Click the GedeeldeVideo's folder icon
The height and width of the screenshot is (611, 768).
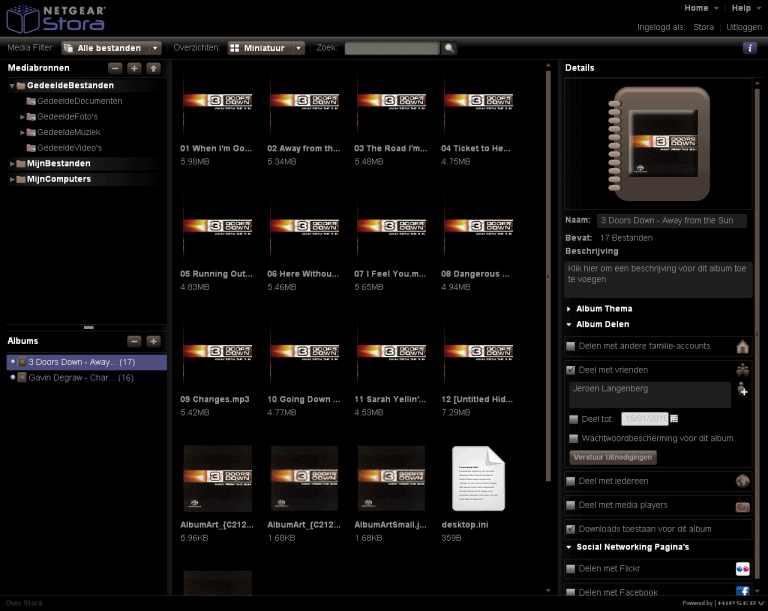pos(31,148)
